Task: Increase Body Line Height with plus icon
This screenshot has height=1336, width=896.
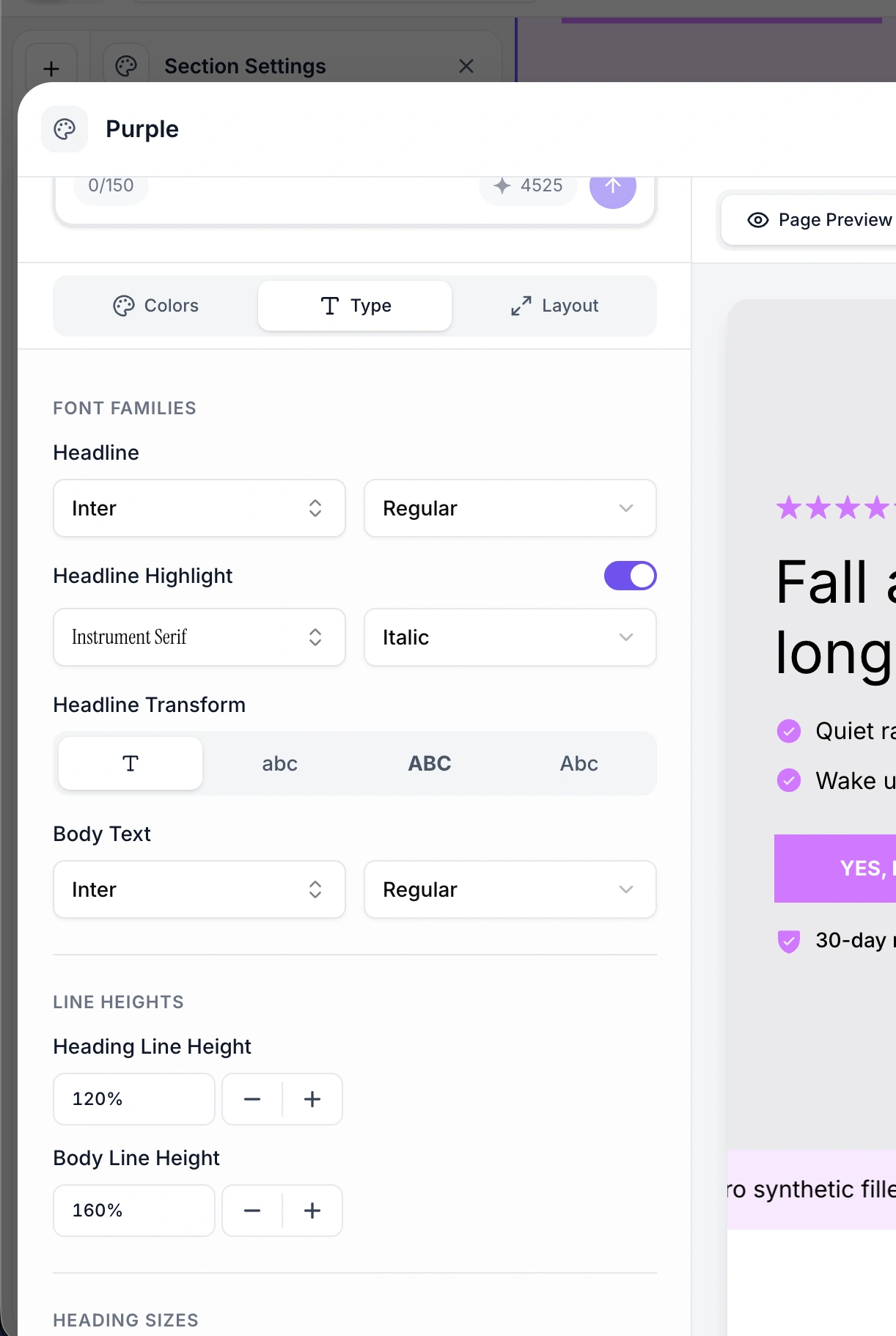Action: click(x=312, y=1211)
